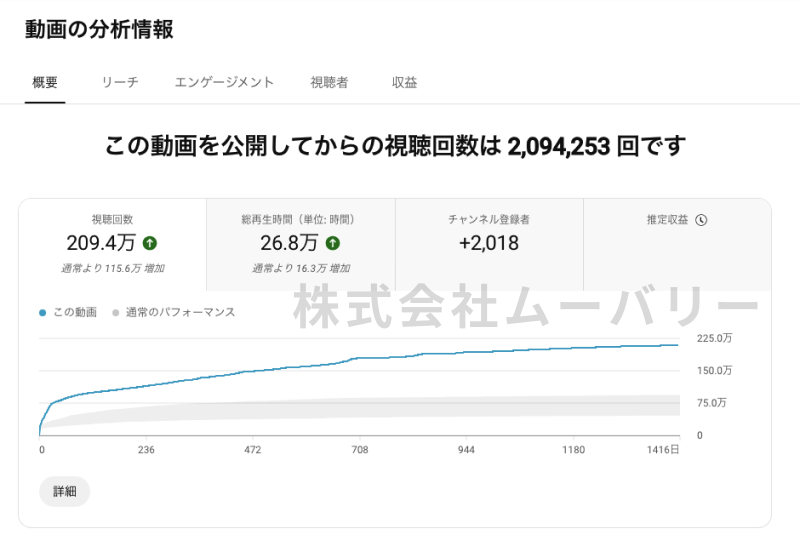Click green up arrow beside 26.8万
The image size is (800, 538).
(x=333, y=243)
